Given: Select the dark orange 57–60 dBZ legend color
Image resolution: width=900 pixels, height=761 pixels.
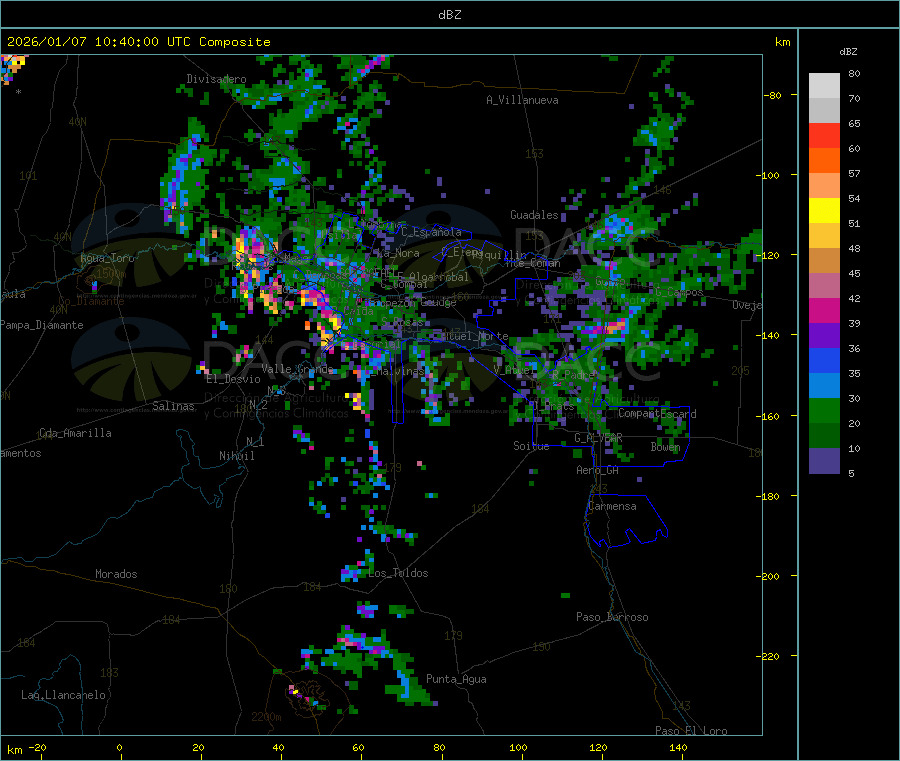Looking at the screenshot, I should [824, 161].
